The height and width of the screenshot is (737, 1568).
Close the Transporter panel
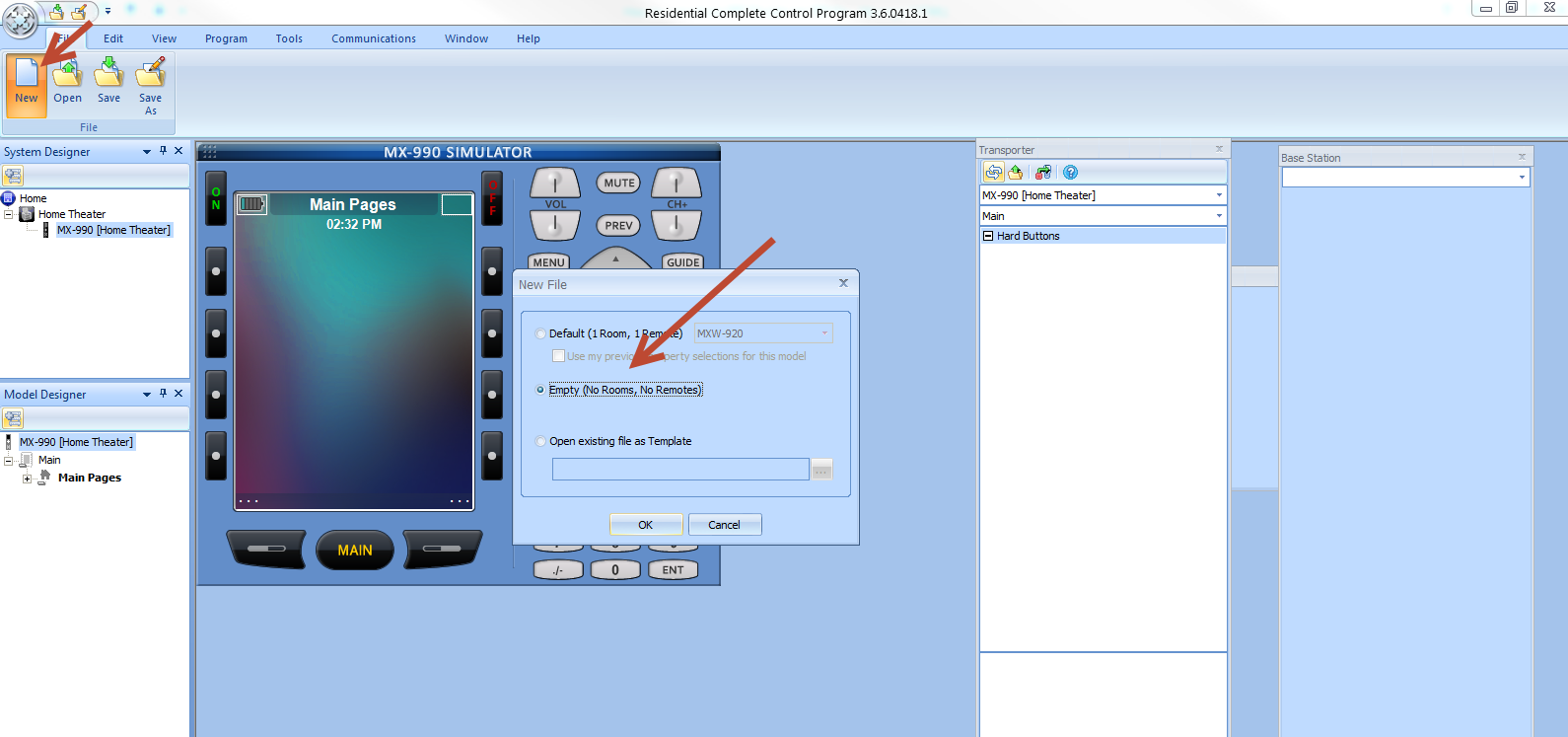coord(1219,149)
